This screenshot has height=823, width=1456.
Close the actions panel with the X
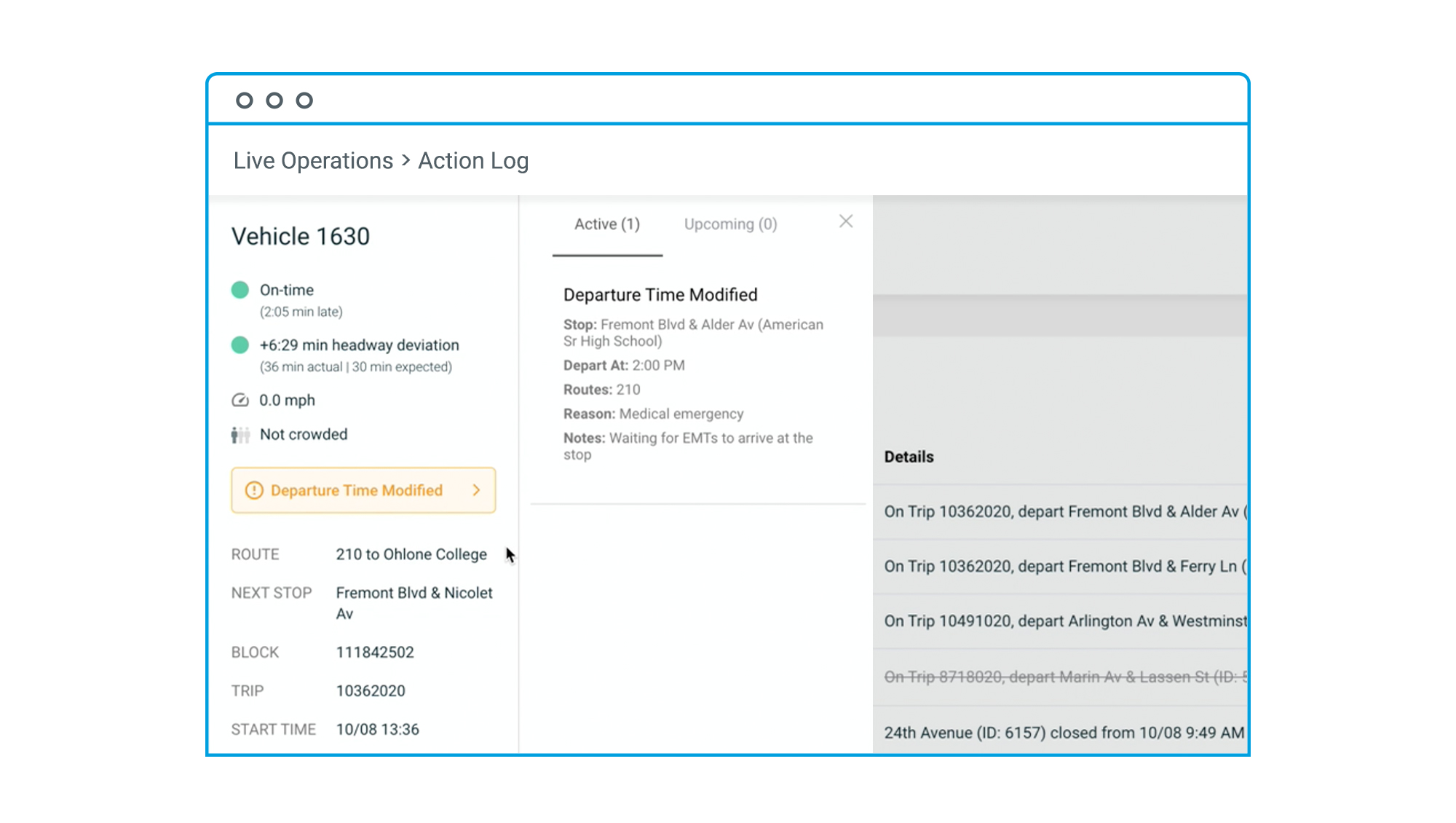tap(845, 221)
